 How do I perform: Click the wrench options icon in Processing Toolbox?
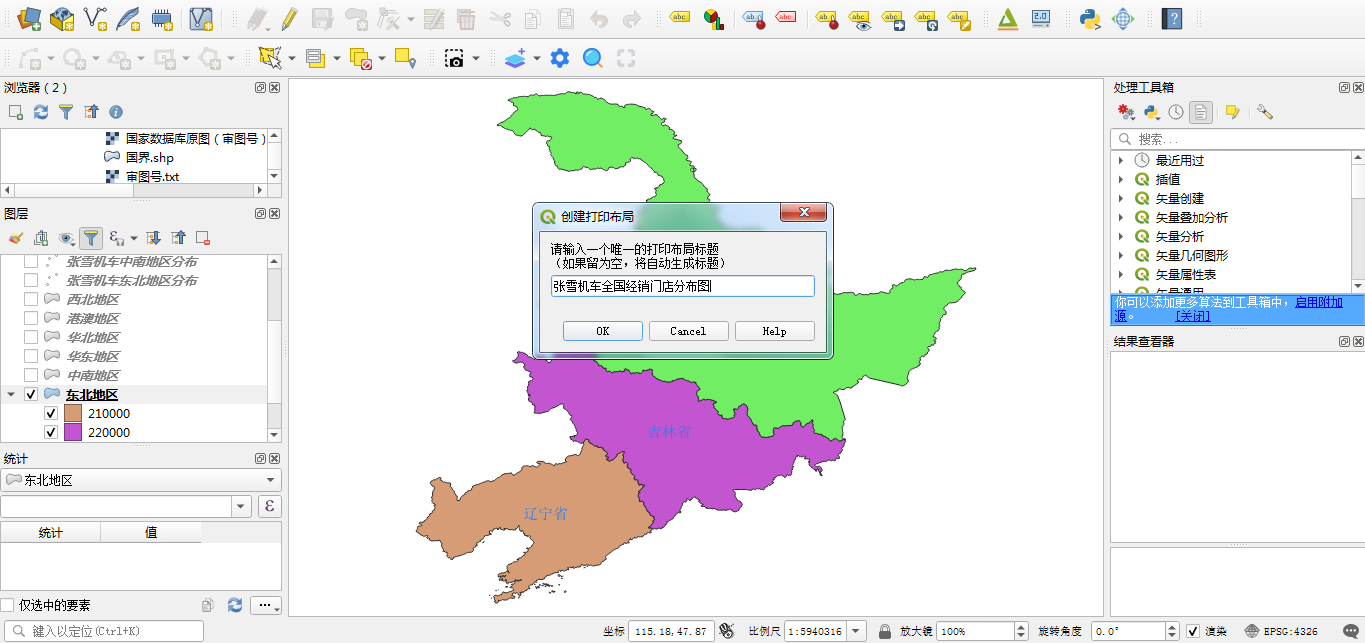[1265, 112]
